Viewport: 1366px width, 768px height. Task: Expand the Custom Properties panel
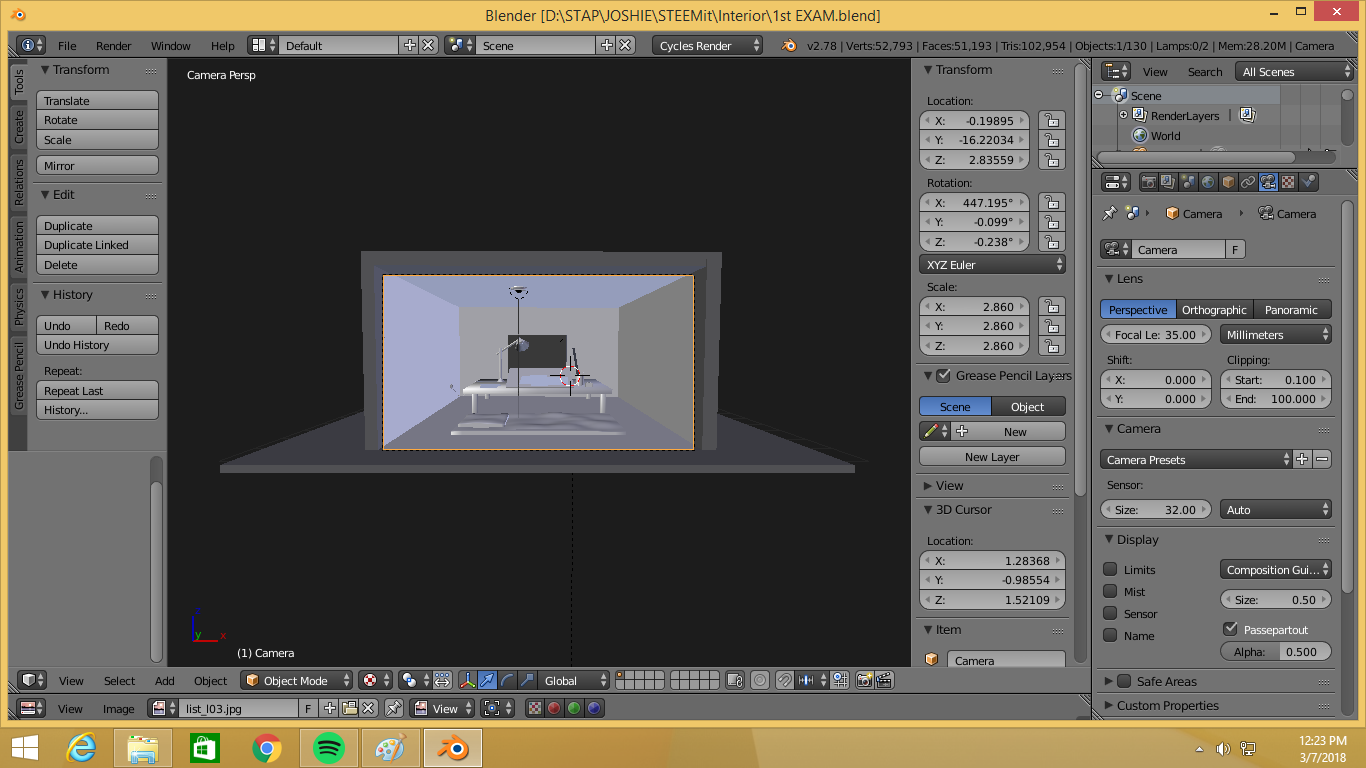pyautogui.click(x=1167, y=705)
